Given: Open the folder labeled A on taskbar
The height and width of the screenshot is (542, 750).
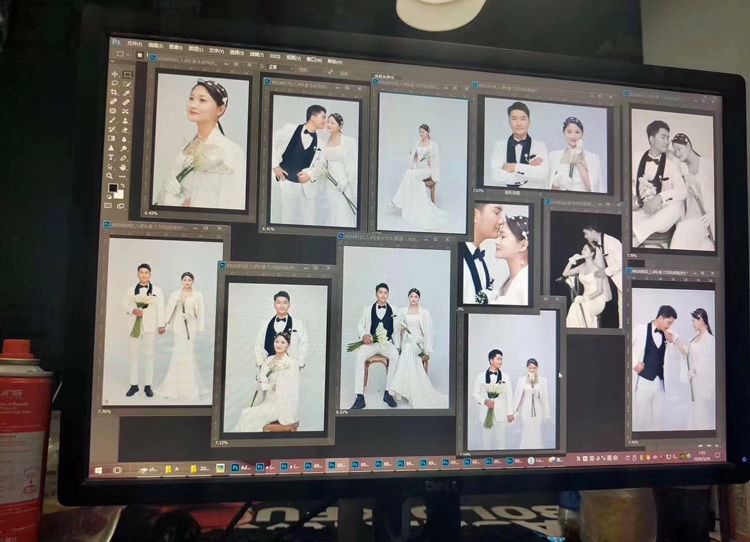Looking at the screenshot, I should pos(171,469).
